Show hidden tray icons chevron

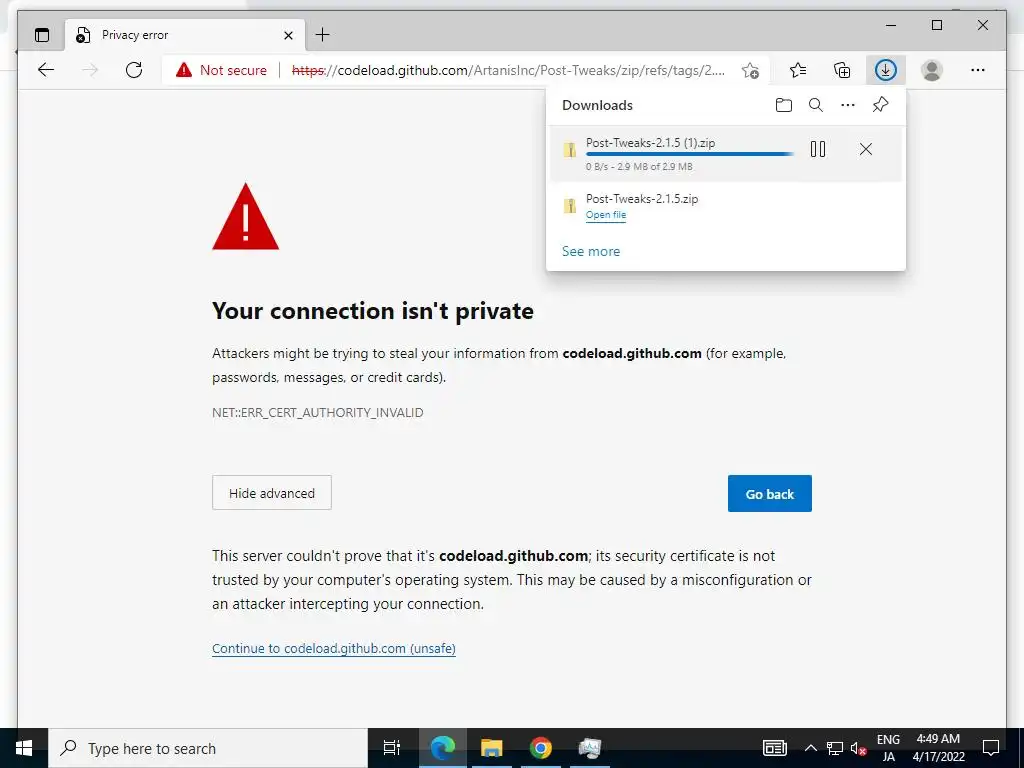tap(810, 748)
